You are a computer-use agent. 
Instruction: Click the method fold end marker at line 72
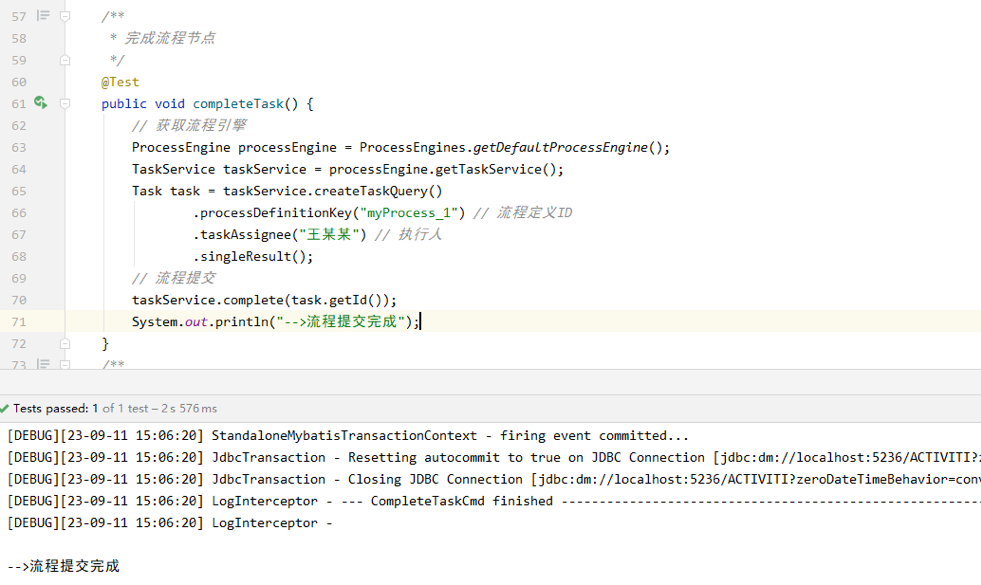pyautogui.click(x=65, y=343)
